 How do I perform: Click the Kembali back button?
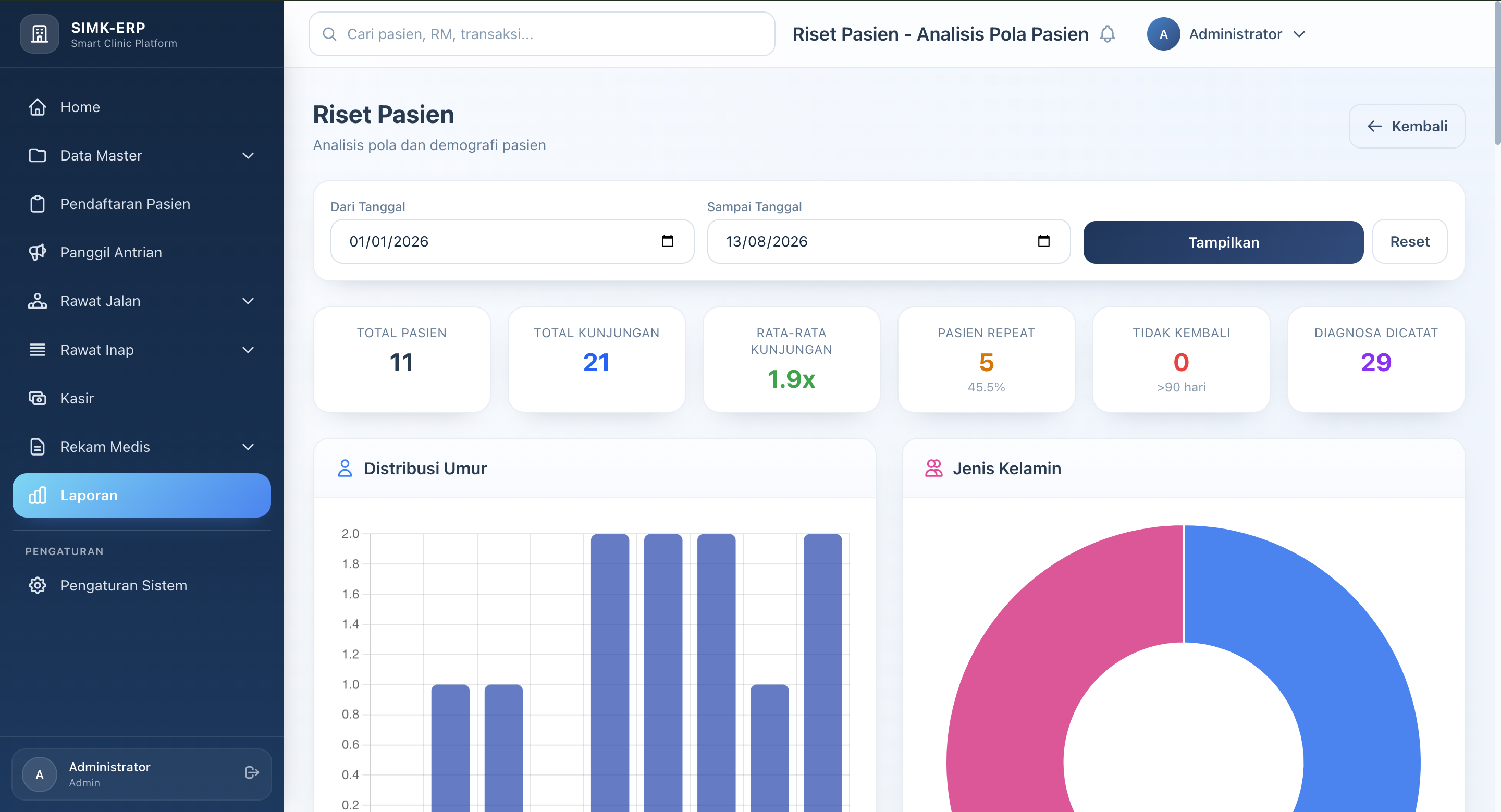point(1407,127)
